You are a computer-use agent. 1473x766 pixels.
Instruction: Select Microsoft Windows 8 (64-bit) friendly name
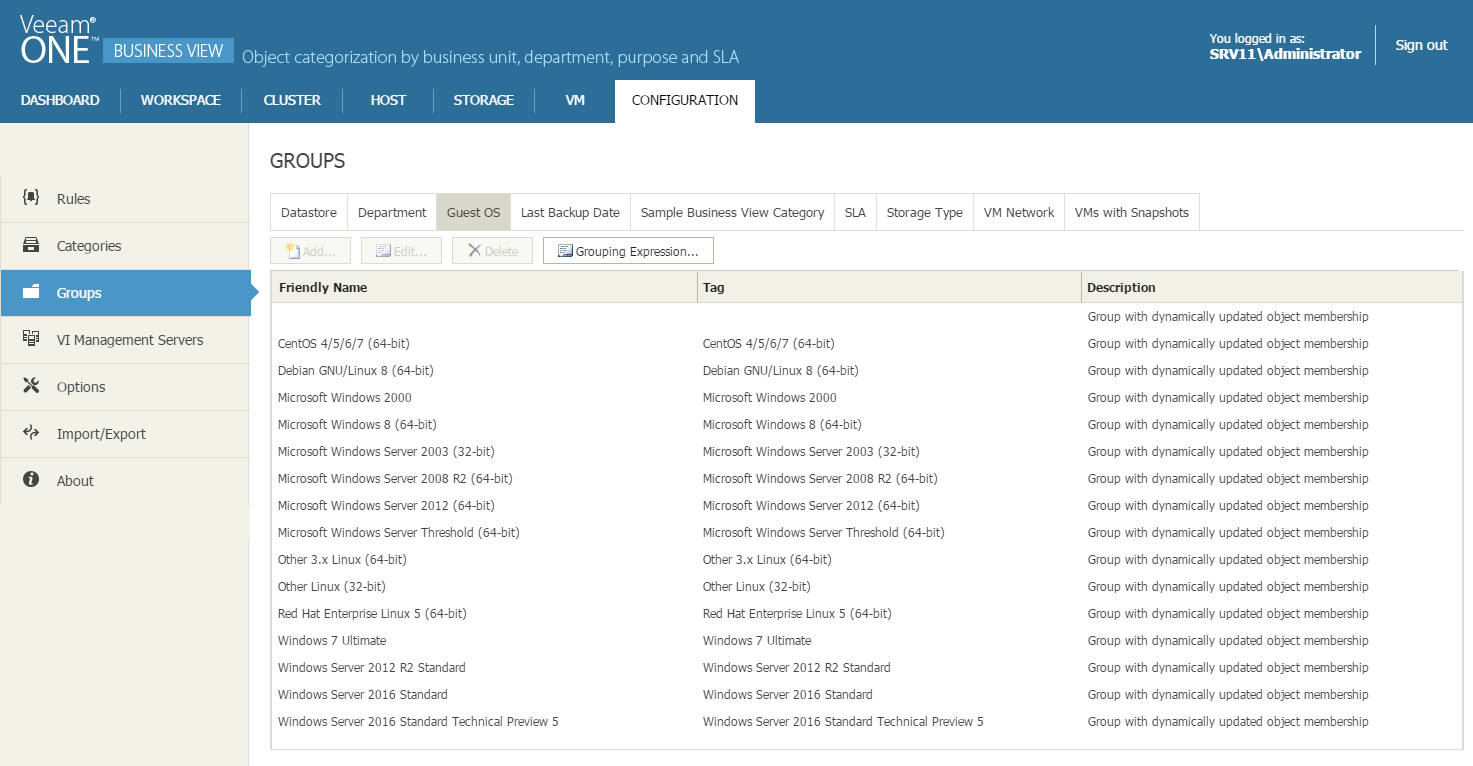coord(357,424)
